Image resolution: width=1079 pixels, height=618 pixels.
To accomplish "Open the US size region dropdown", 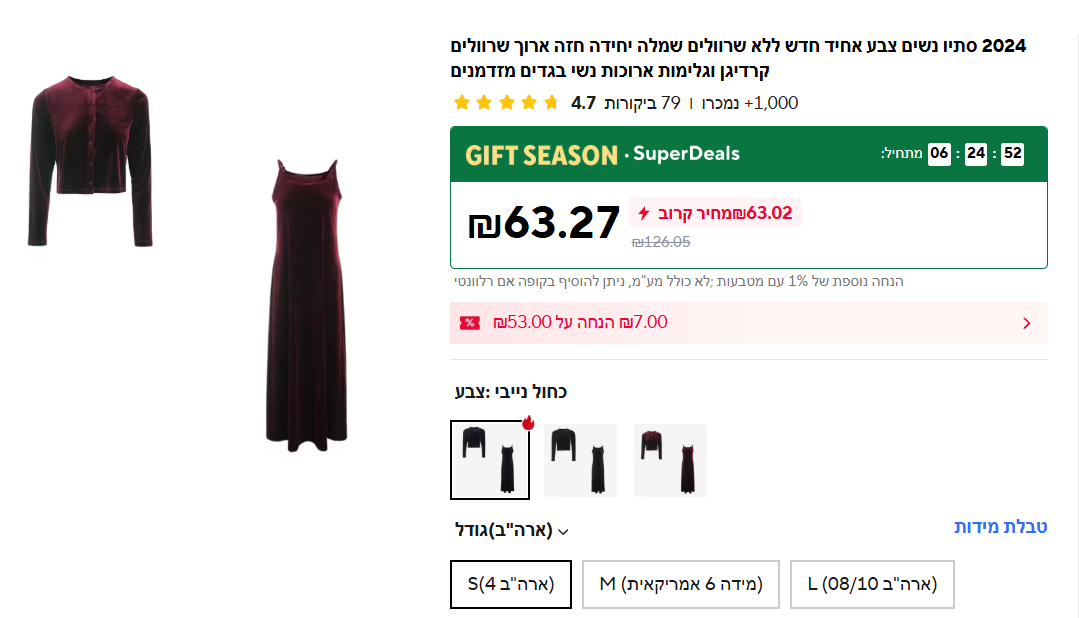I will coord(511,530).
